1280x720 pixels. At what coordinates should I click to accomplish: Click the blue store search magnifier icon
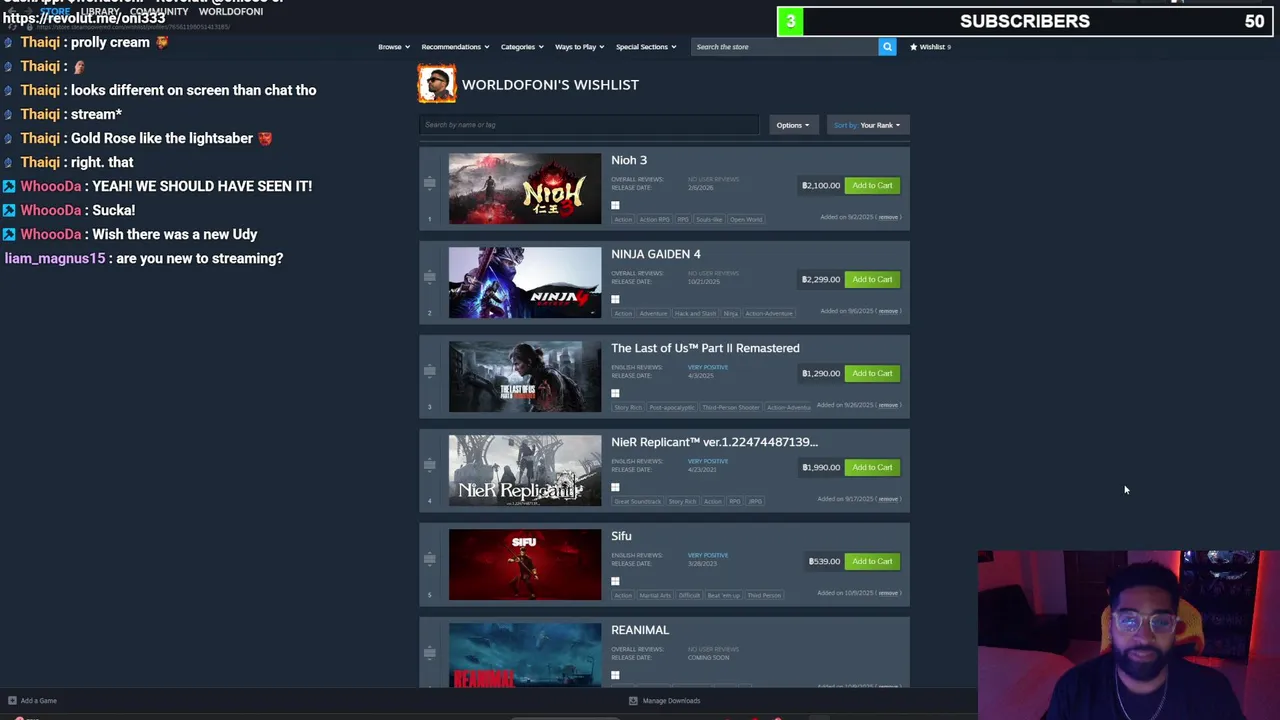[x=887, y=47]
